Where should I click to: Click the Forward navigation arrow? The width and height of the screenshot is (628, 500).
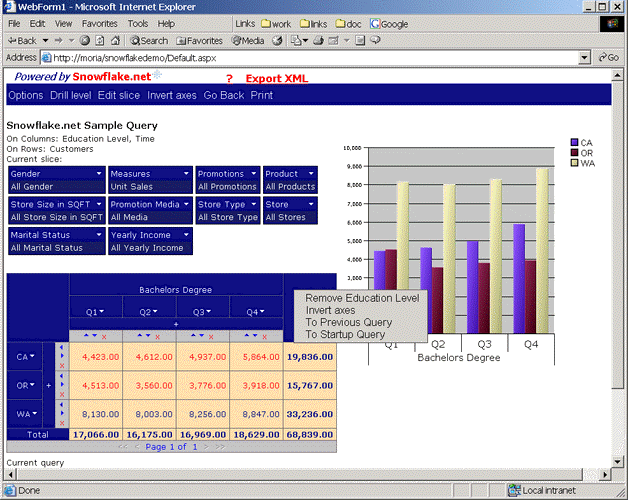(x=58, y=40)
